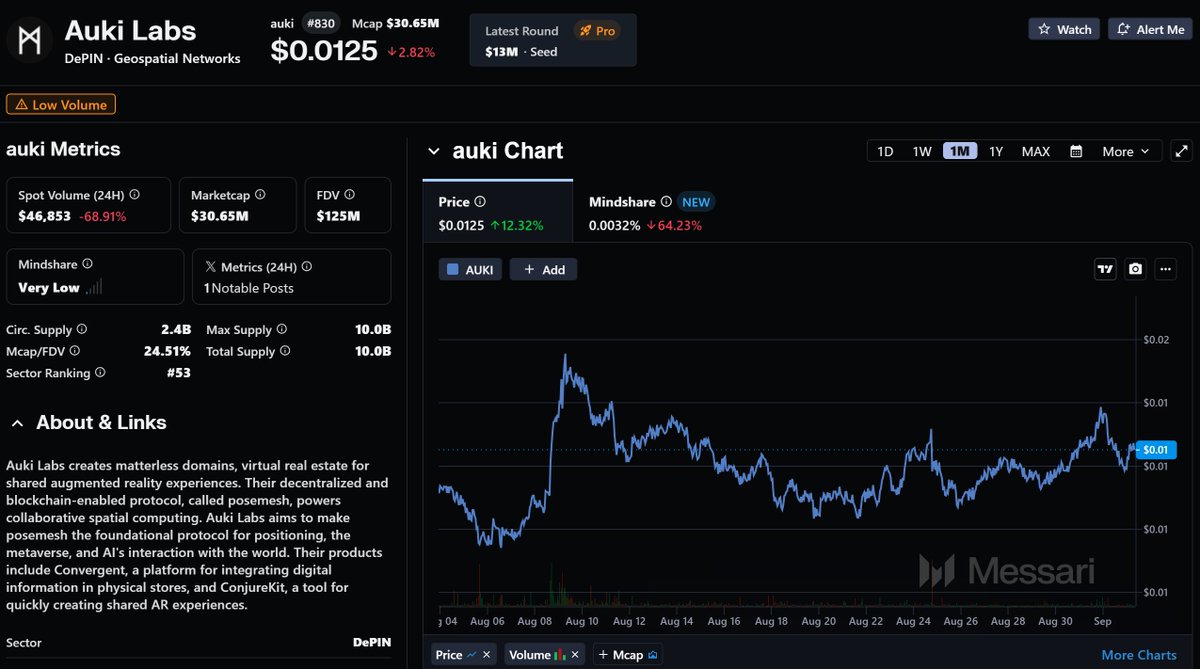The image size is (1200, 669).
Task: Click the AUKI series chip
Action: (470, 269)
